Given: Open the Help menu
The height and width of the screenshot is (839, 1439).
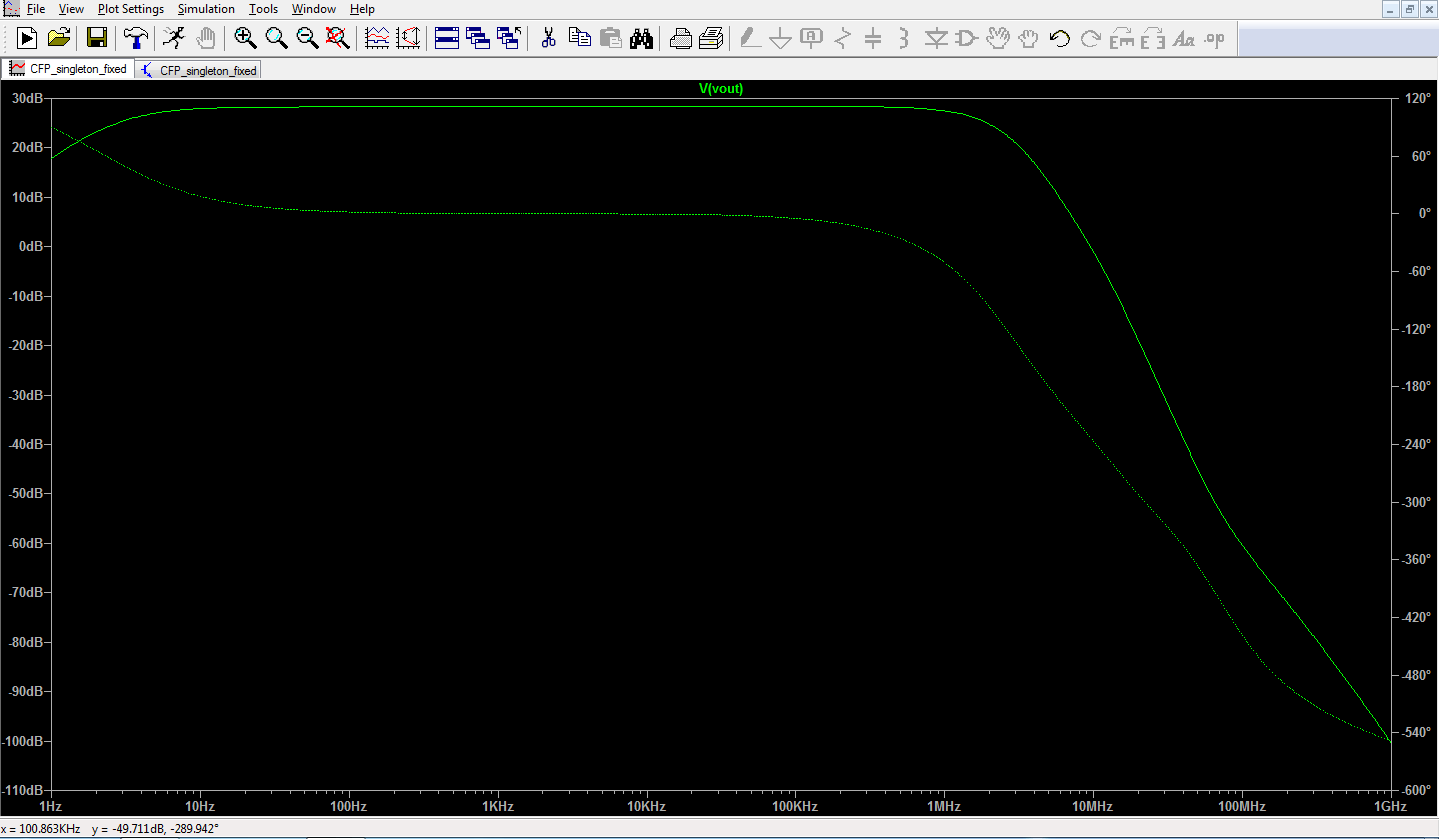Looking at the screenshot, I should tap(362, 9).
